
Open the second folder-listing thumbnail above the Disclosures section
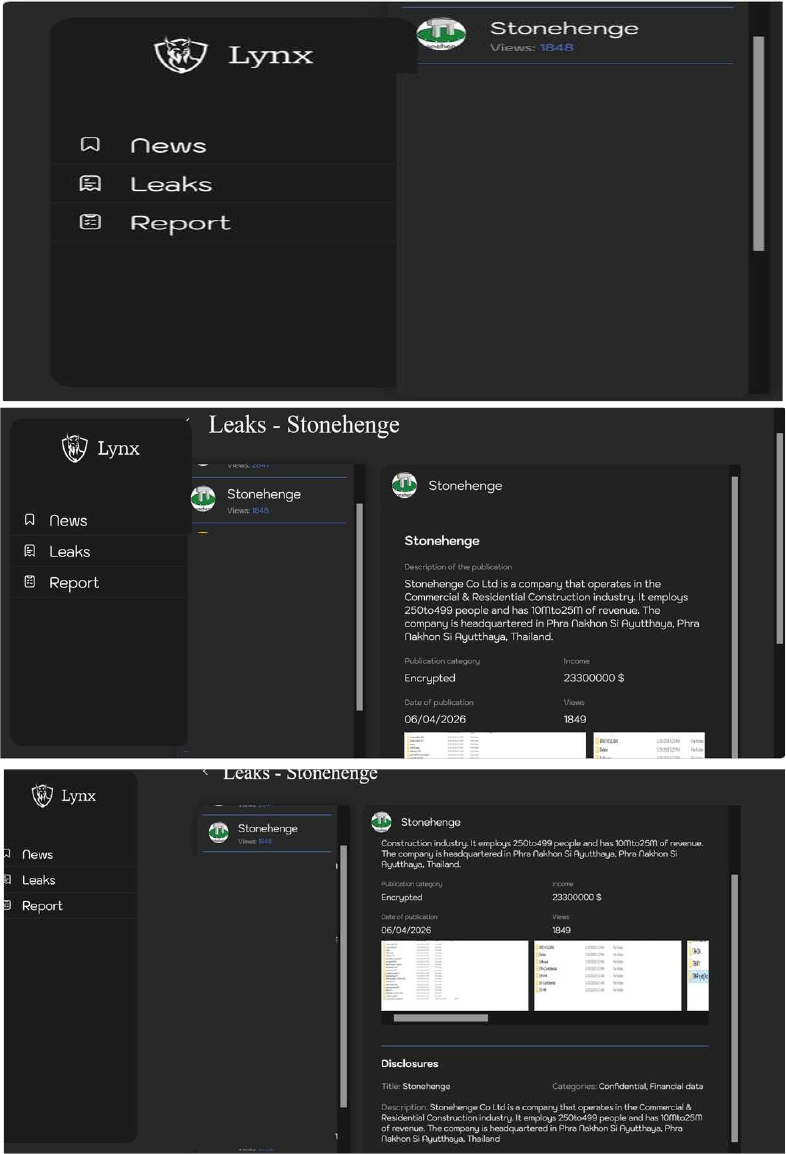pyautogui.click(x=607, y=975)
